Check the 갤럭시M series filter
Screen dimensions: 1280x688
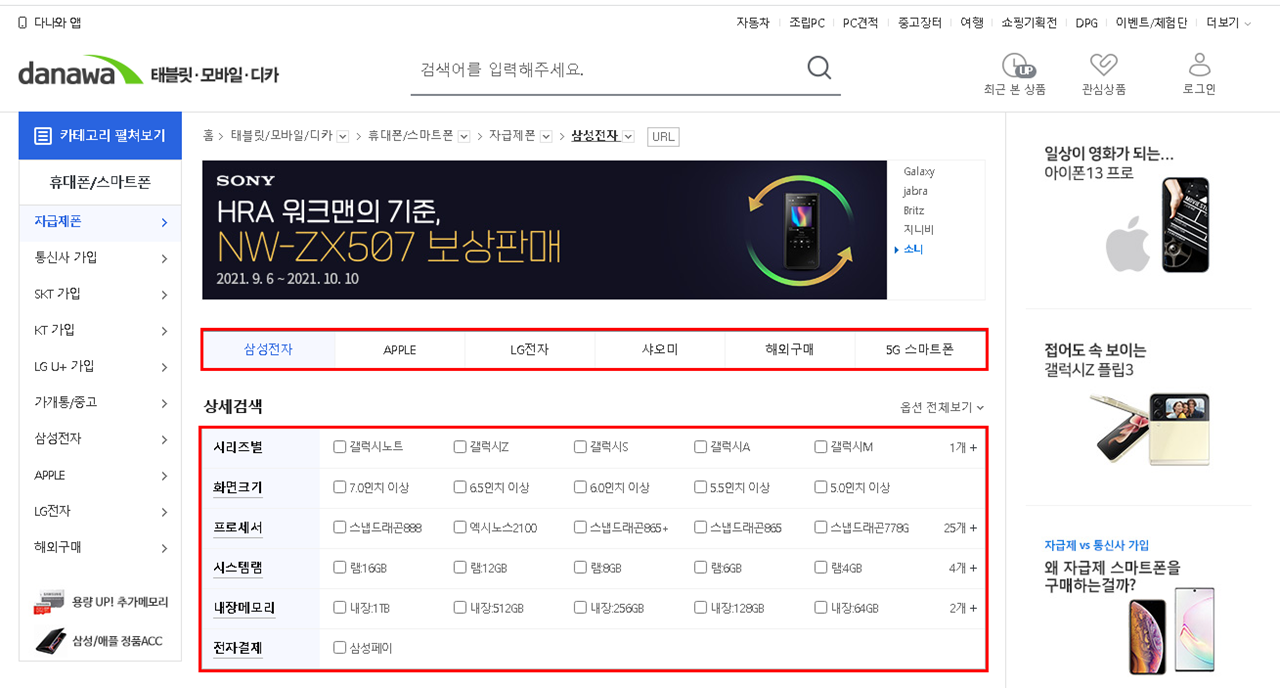[x=821, y=447]
